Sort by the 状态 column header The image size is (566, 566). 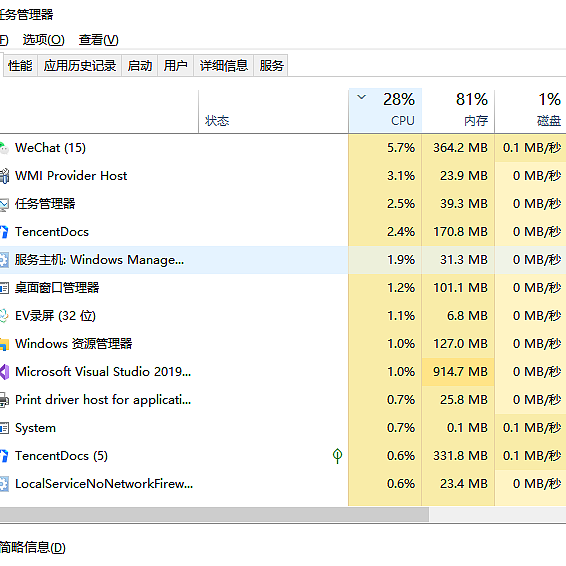[273, 112]
